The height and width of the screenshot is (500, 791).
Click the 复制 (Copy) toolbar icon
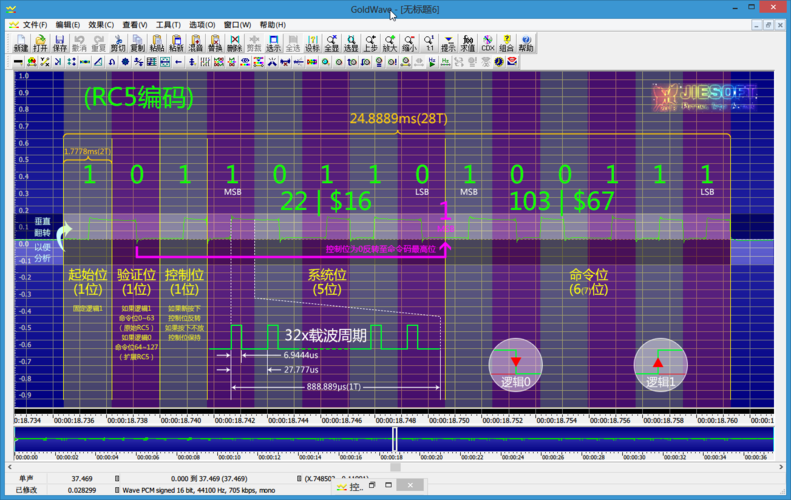coord(137,43)
